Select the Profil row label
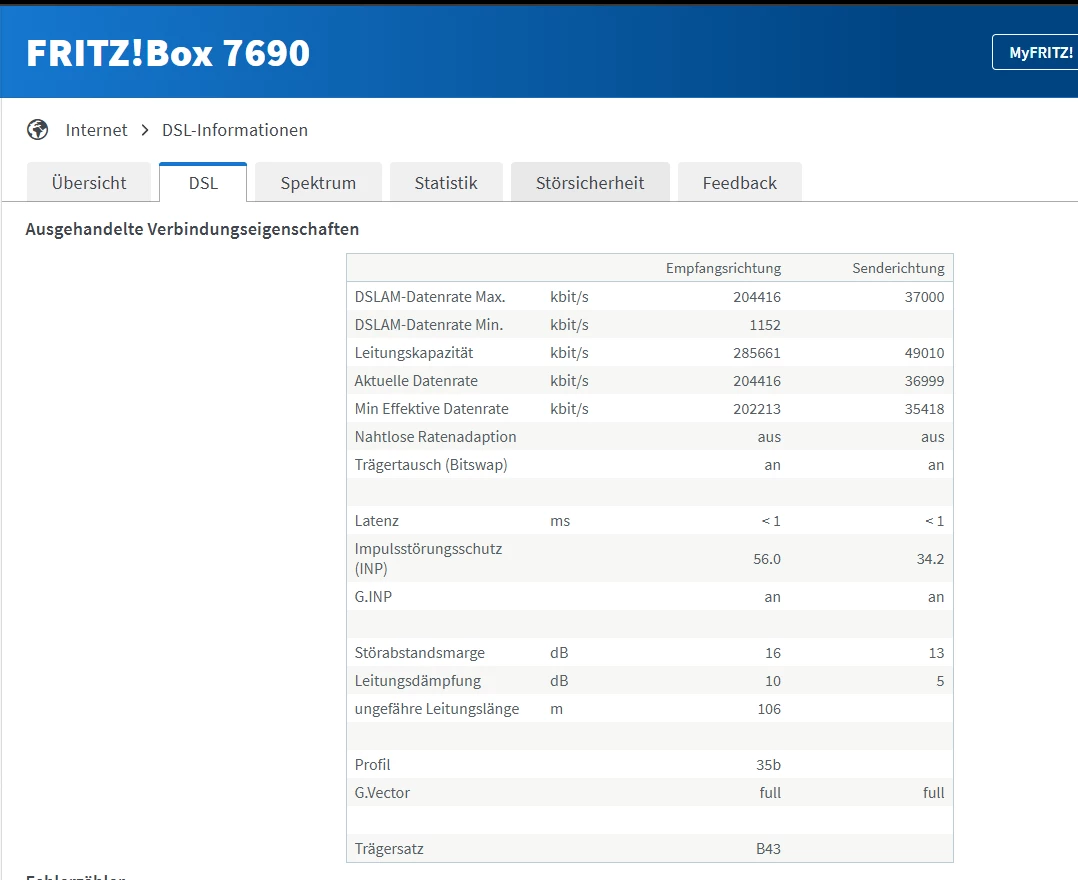The image size is (1078, 880). (372, 765)
